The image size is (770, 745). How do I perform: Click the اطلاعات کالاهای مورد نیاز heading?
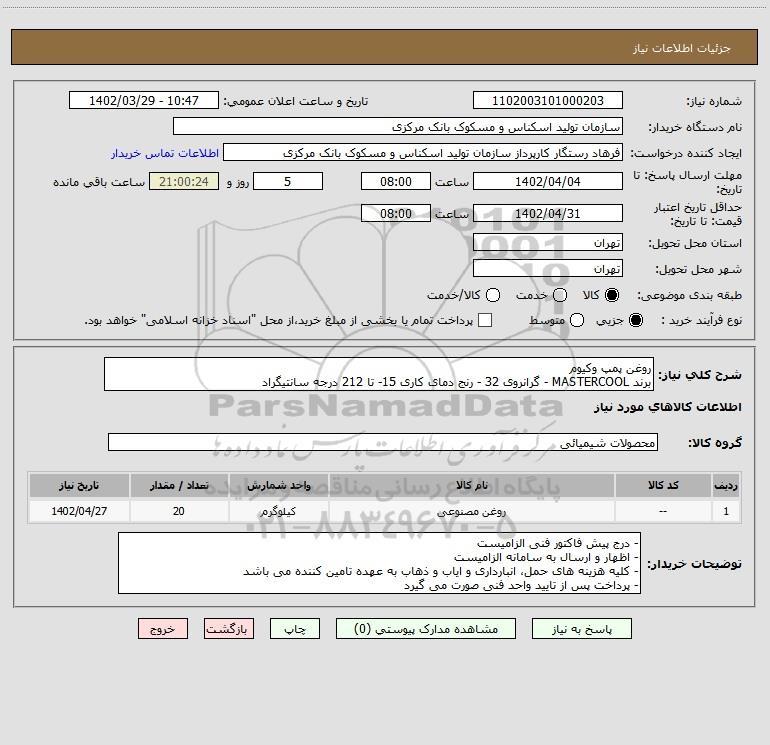pos(667,407)
